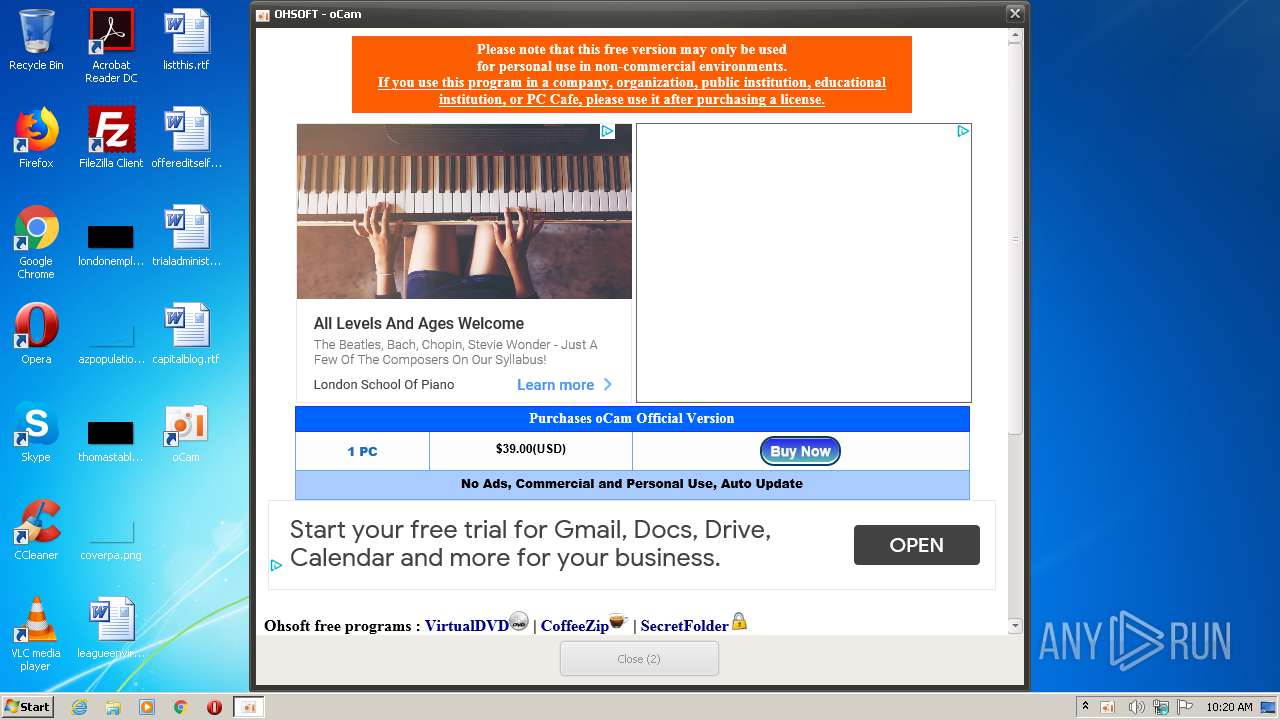Screen dimensions: 1280x720
Task: Click the piano ad AdChoices icon
Action: 607,131
